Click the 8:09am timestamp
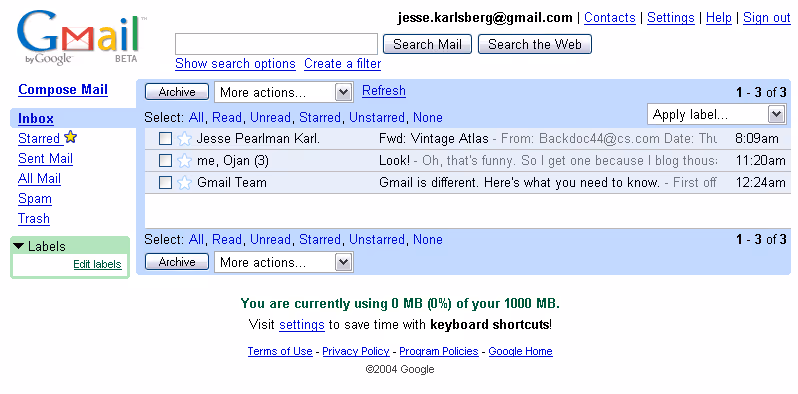The width and height of the screenshot is (798, 394). [757, 138]
